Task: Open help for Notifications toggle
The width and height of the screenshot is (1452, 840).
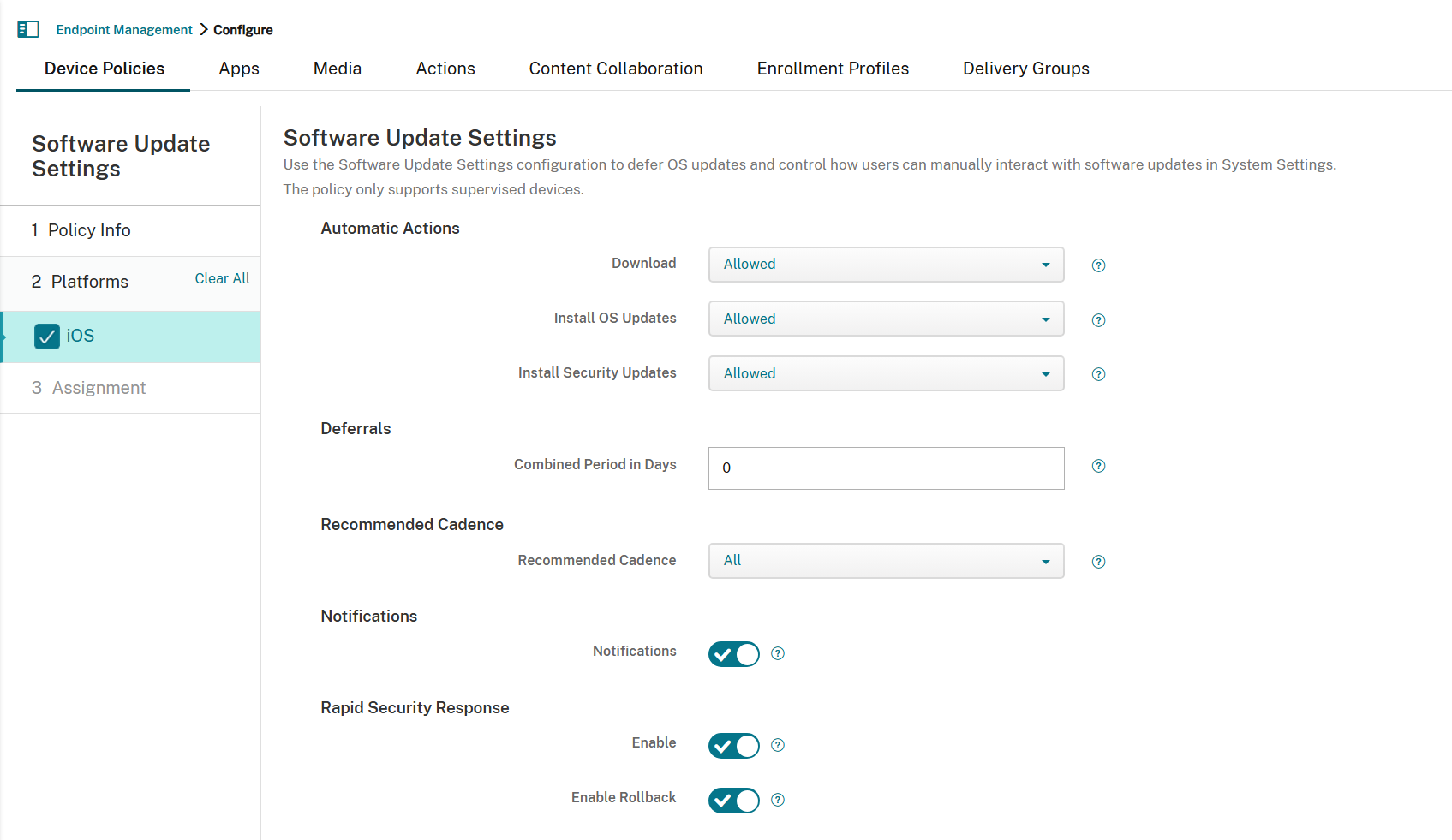Action: [778, 653]
